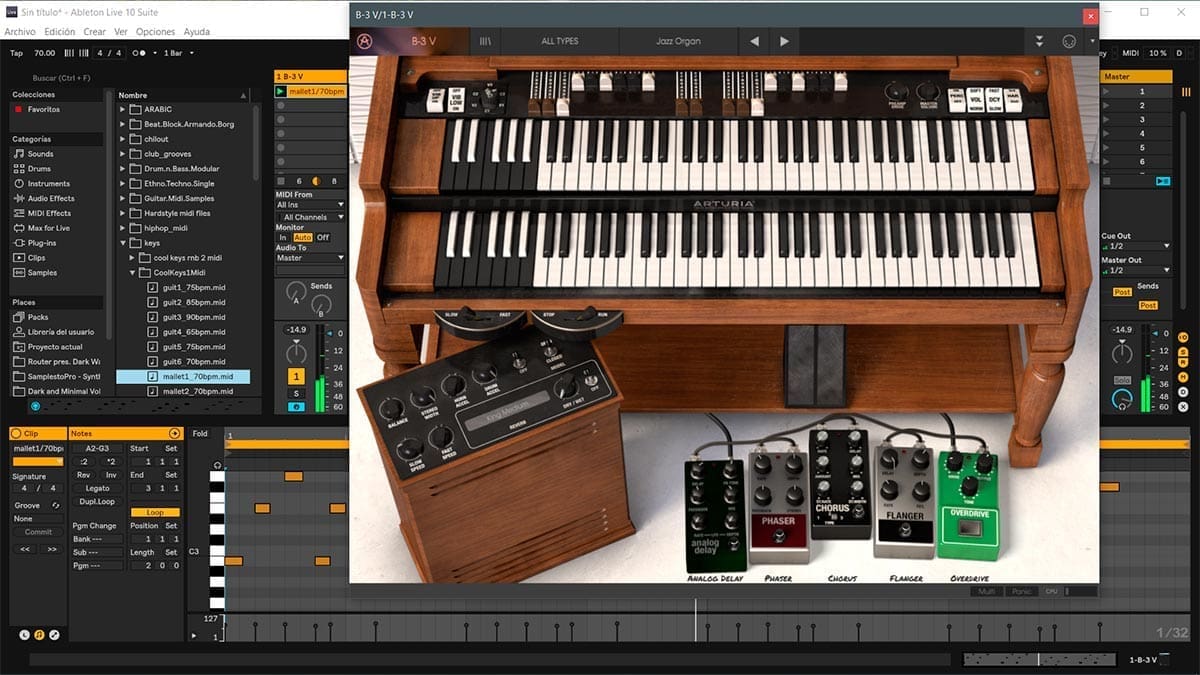Collapse the keys folder
Screen dimensions: 1200x675
(x=124, y=243)
